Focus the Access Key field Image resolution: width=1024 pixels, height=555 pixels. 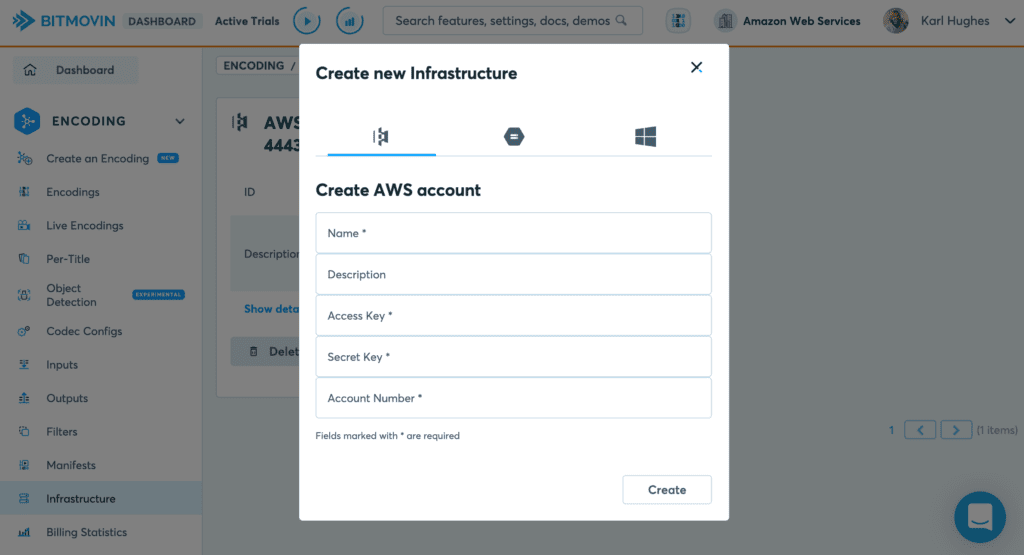[513, 315]
